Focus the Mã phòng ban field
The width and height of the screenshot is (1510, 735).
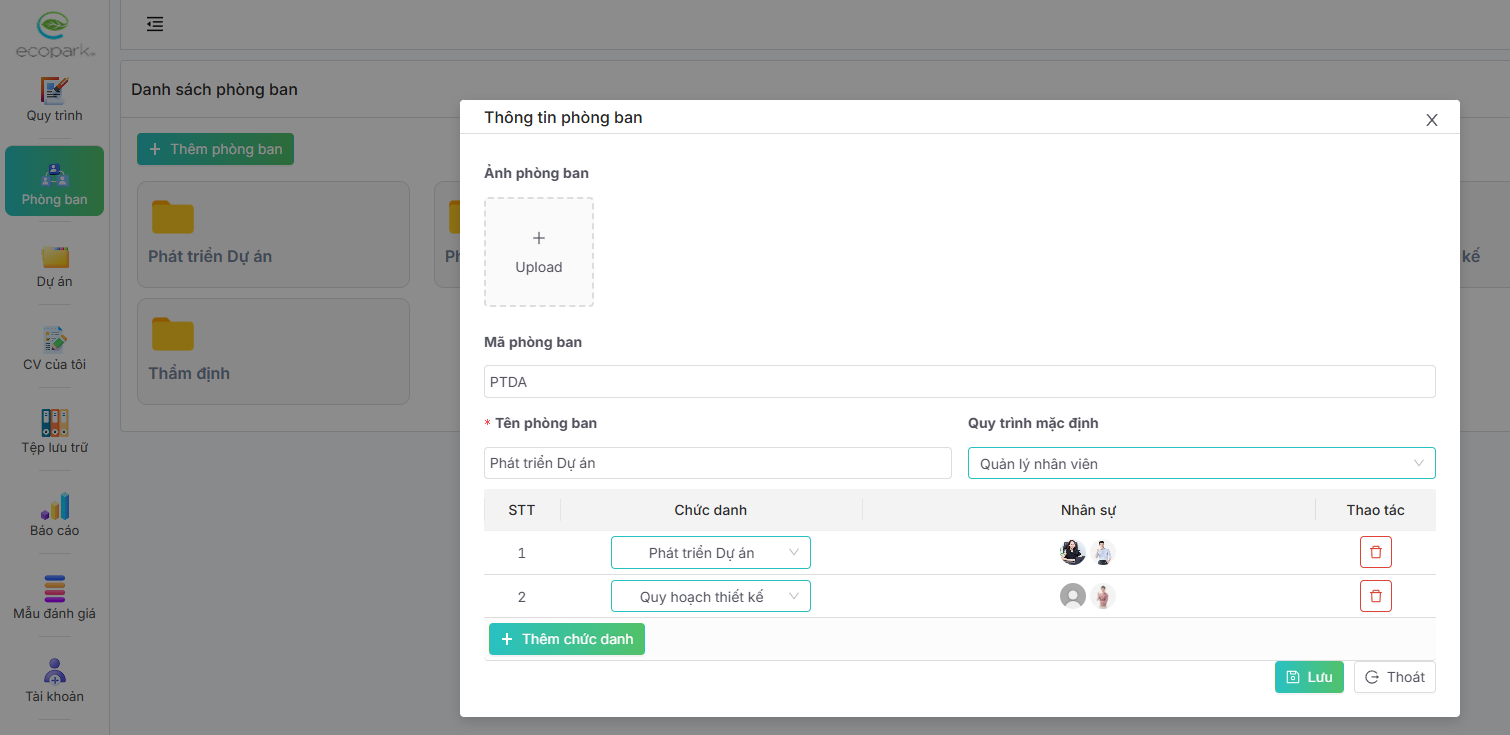[x=959, y=382]
